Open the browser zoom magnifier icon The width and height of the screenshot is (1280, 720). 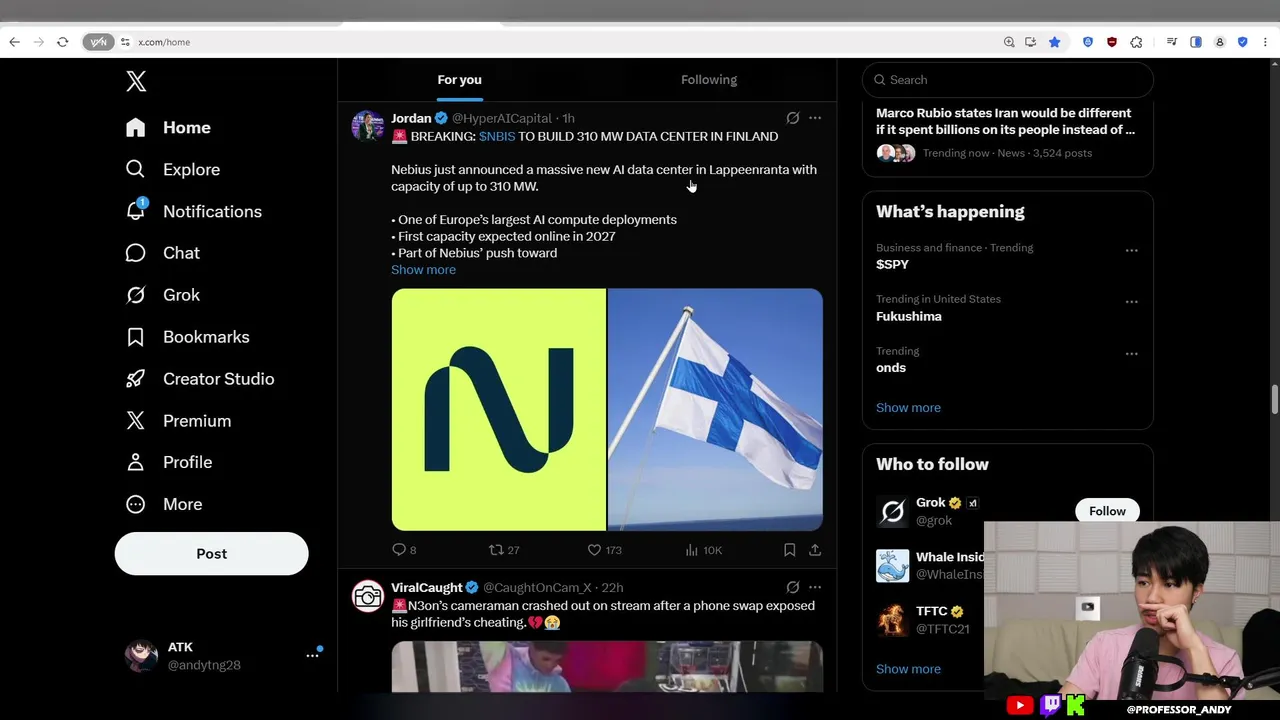1009,42
